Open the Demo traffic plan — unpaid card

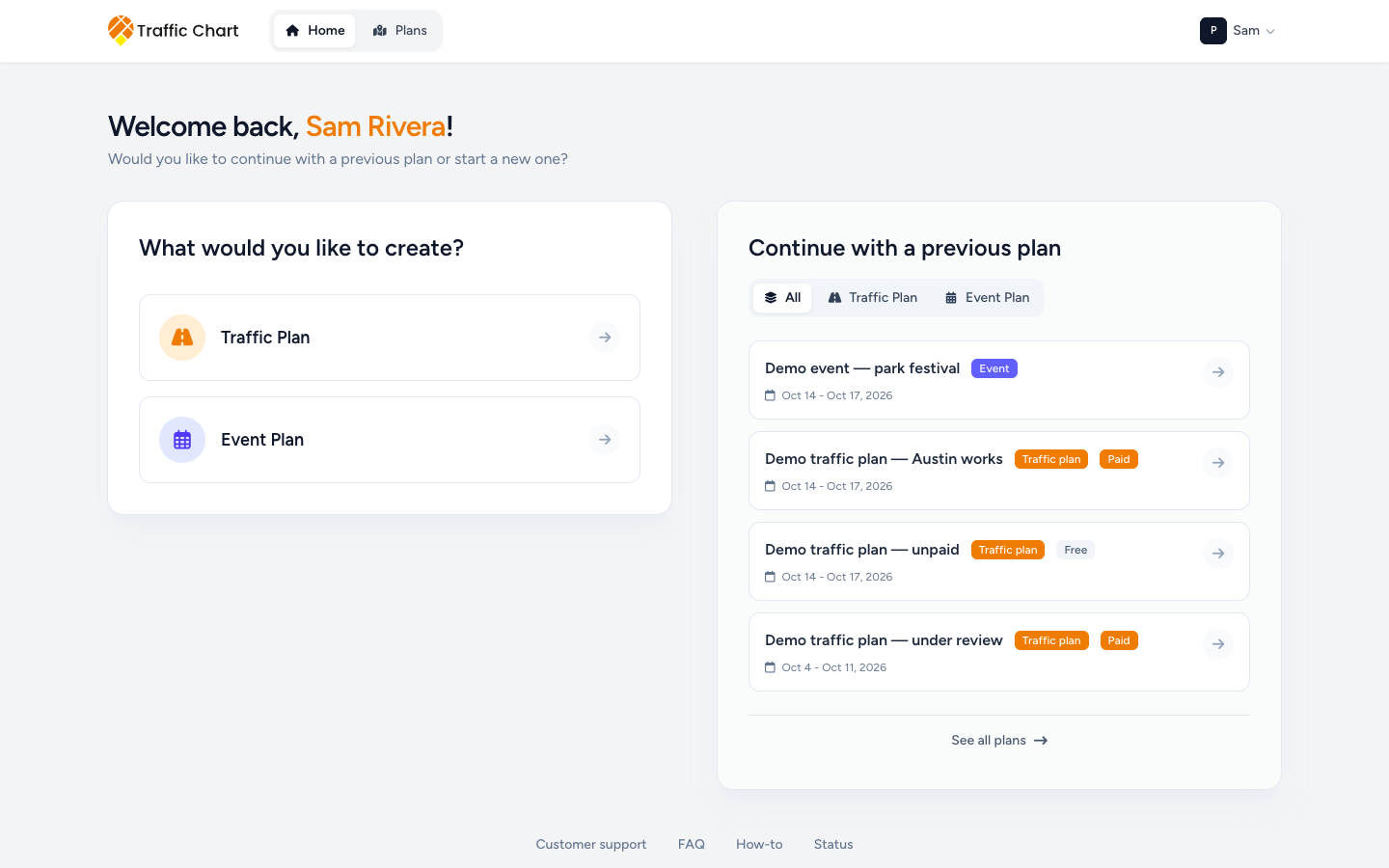click(x=999, y=561)
